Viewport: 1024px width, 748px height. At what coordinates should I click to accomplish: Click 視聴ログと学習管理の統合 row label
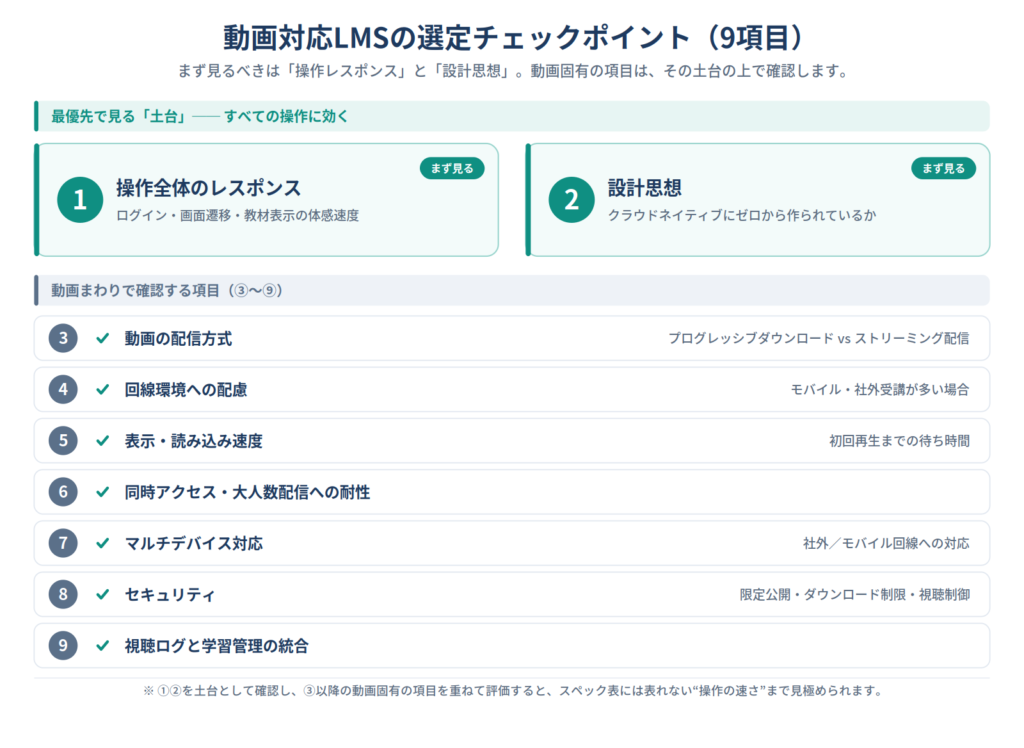(x=217, y=646)
